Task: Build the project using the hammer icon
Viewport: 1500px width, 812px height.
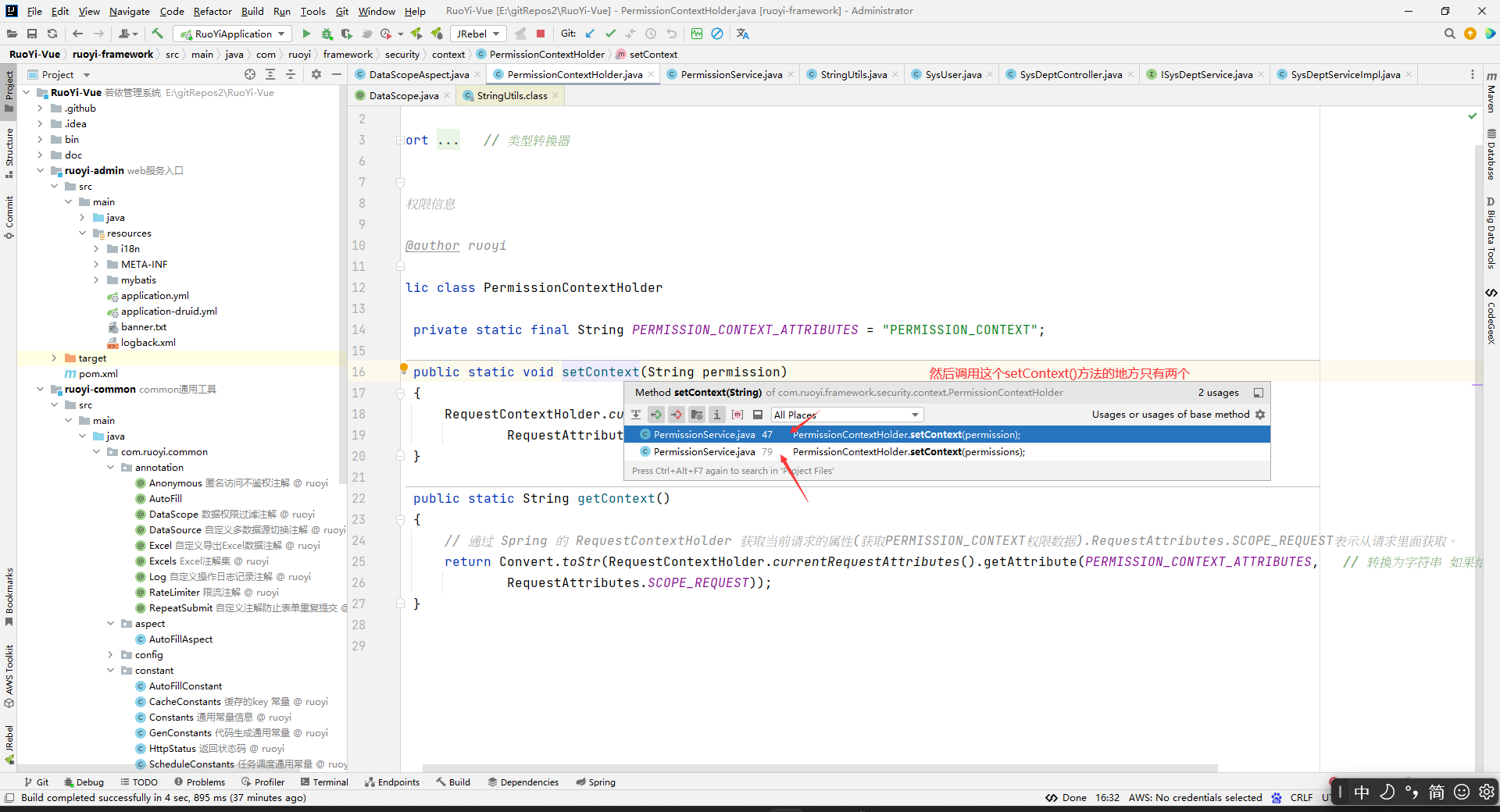Action: 158,34
